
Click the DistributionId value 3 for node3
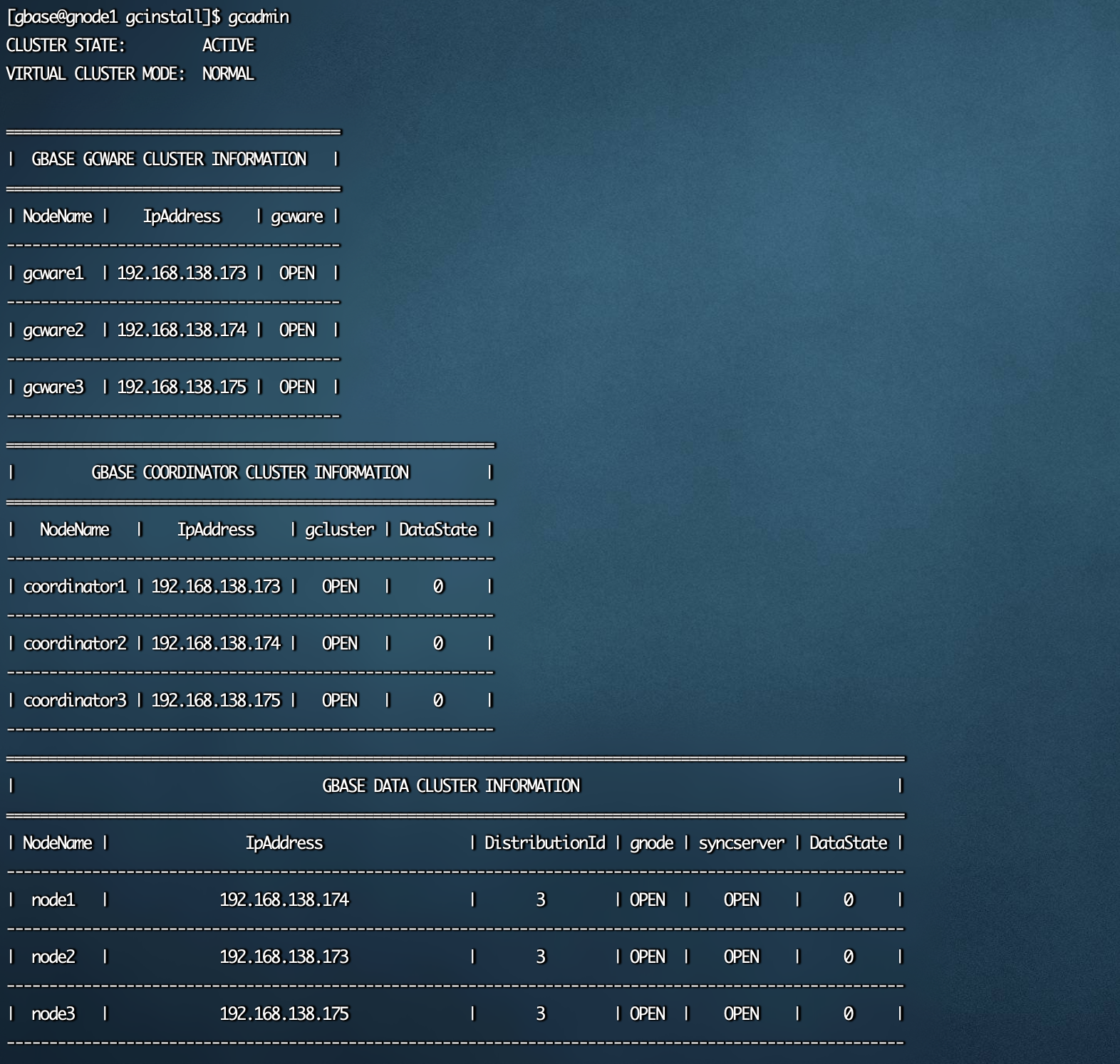click(x=541, y=1014)
